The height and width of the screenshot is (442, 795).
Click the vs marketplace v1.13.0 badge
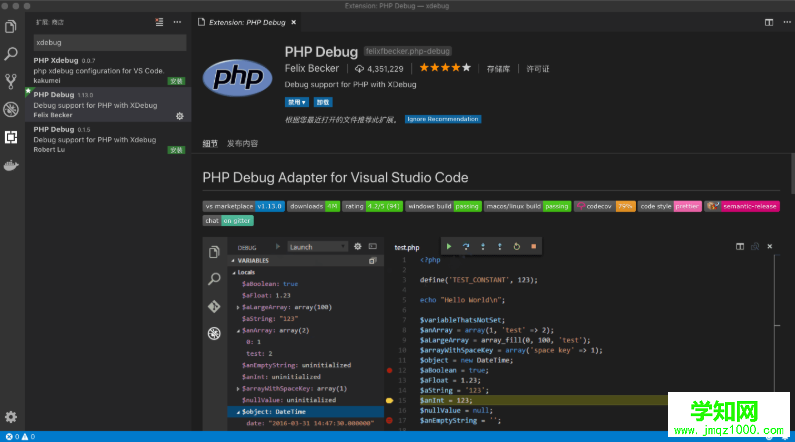tap(243, 206)
